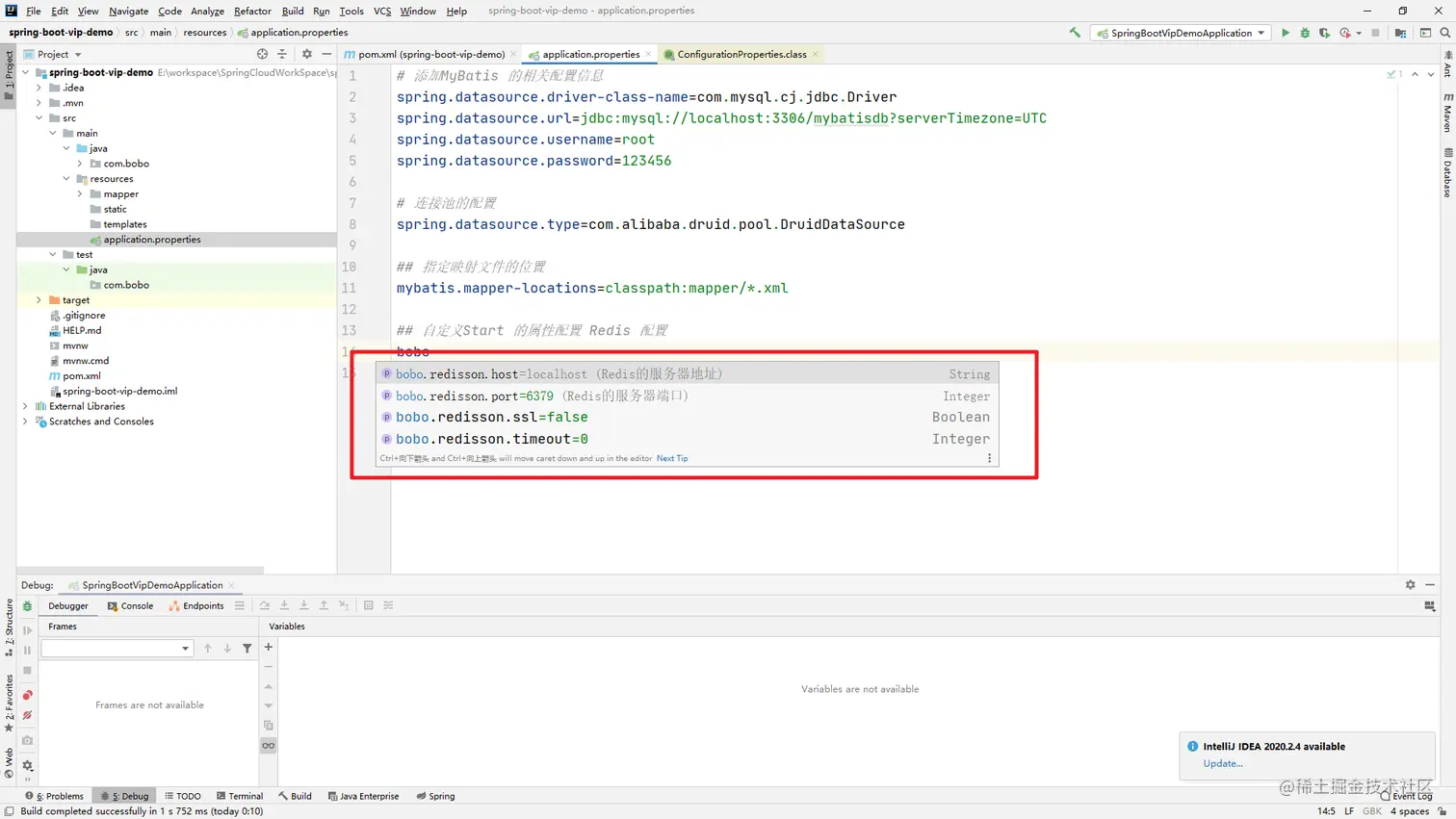
Task: Click the Step Over icon in debugger toolbar
Action: pyautogui.click(x=264, y=605)
